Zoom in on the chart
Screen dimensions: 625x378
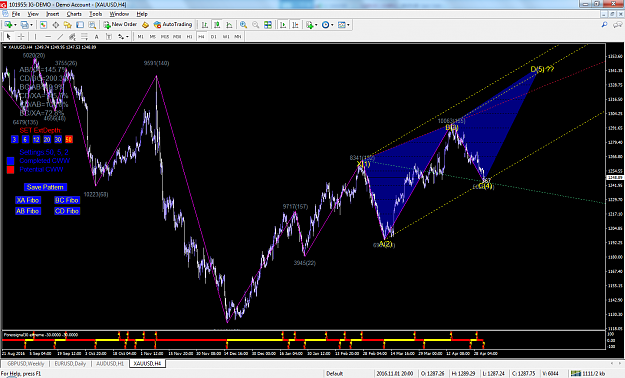click(243, 25)
